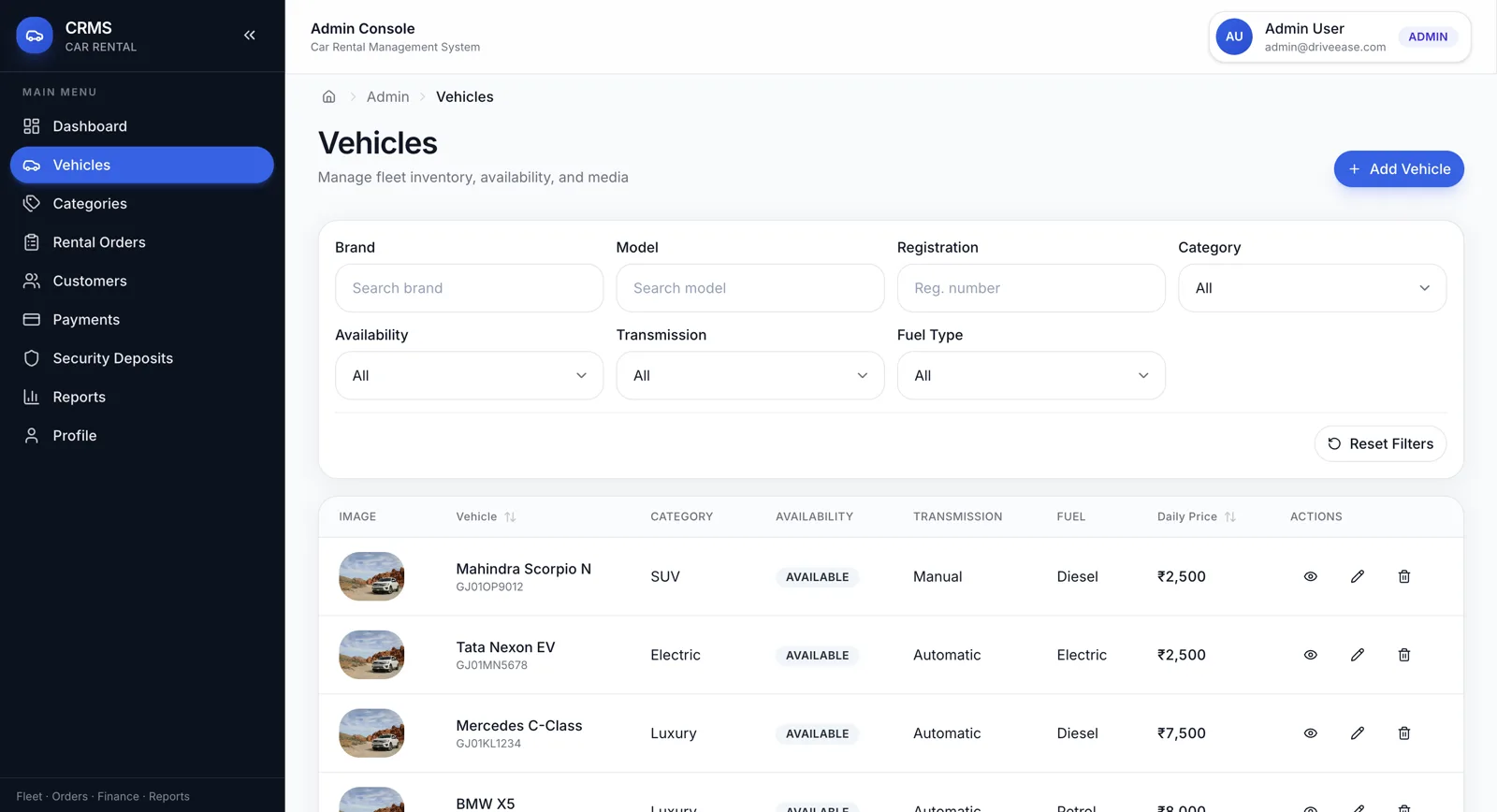
Task: Click Reset Filters button
Action: (1380, 443)
